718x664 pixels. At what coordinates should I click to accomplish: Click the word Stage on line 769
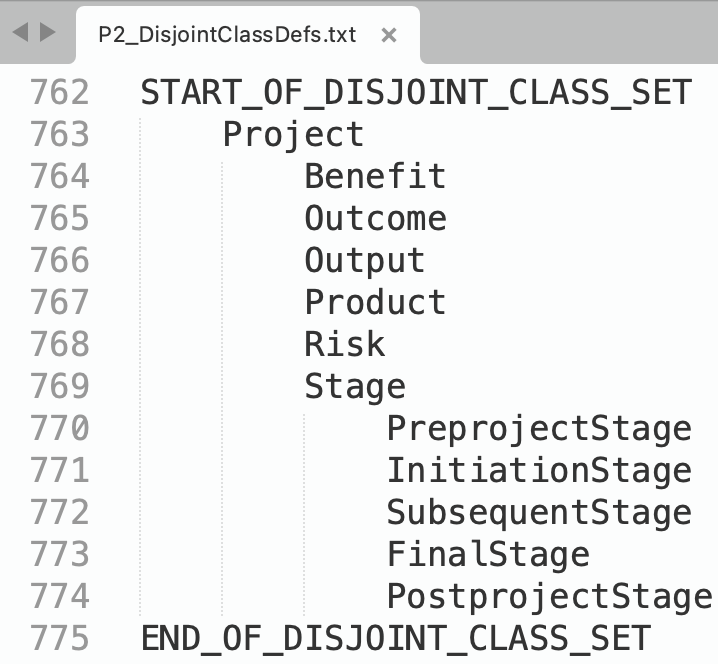coord(355,386)
